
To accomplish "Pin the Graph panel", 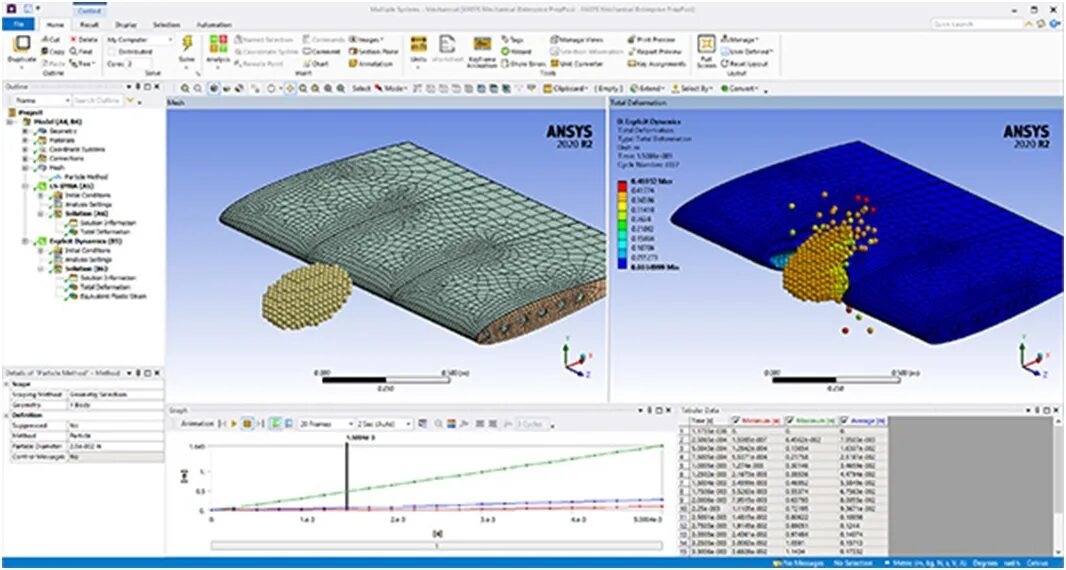I will 649,410.
